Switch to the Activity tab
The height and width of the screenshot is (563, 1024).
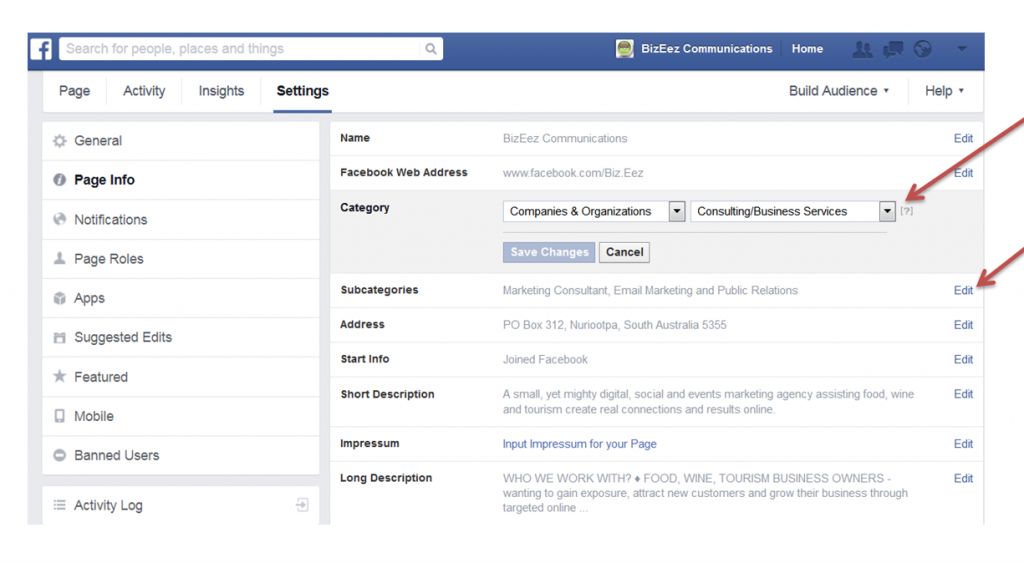click(x=144, y=91)
